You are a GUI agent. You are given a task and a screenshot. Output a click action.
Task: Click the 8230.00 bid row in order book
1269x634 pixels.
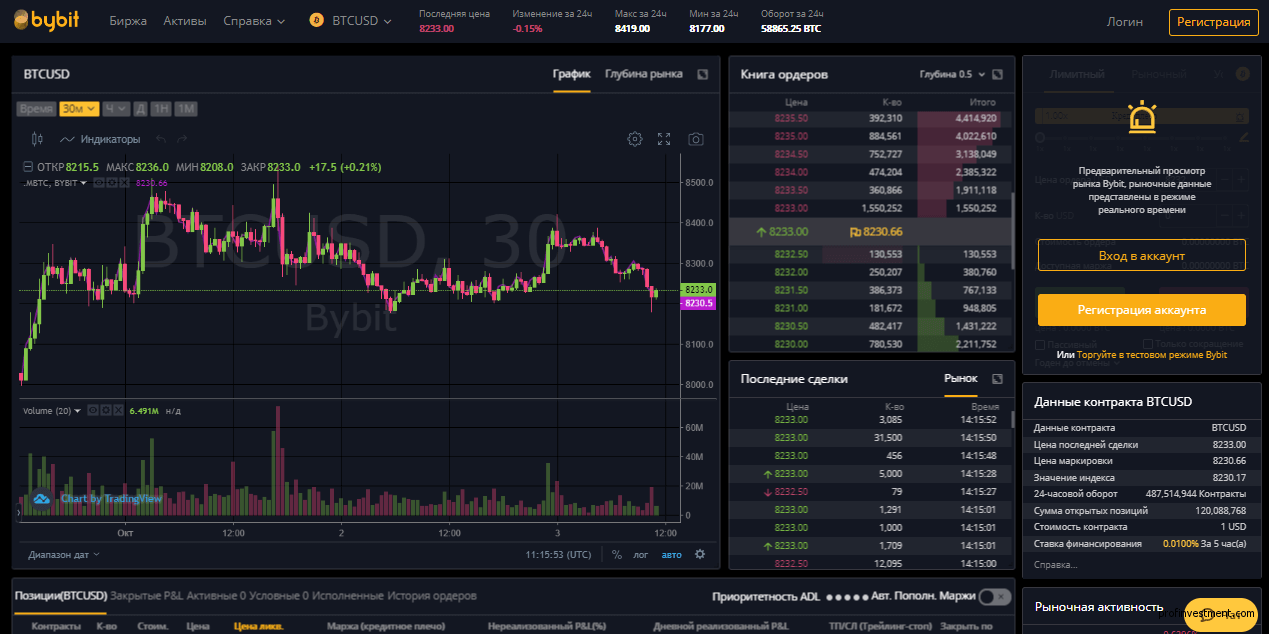point(869,345)
